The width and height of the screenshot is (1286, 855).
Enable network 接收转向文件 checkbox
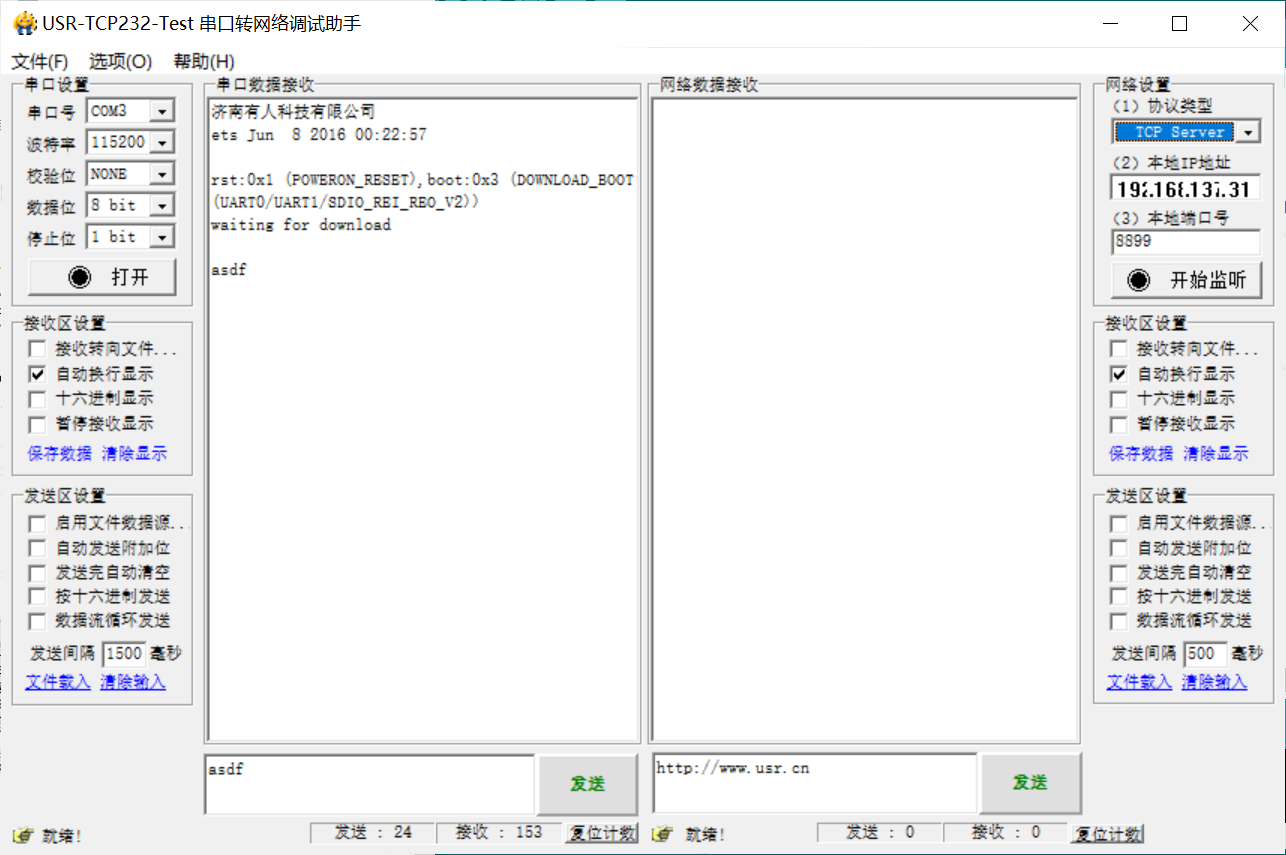coord(1119,349)
